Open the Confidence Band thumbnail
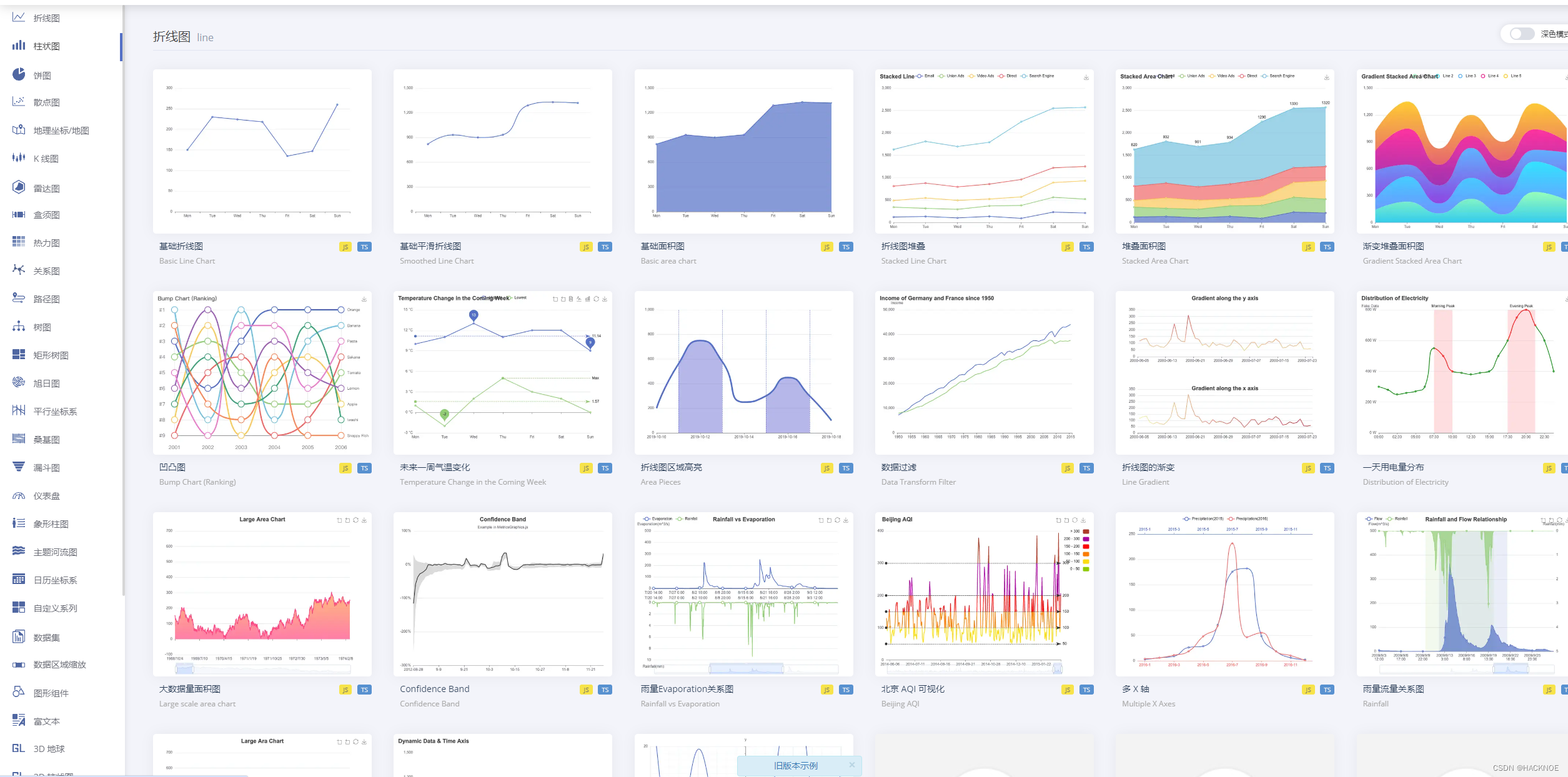The width and height of the screenshot is (1568, 777). (503, 594)
